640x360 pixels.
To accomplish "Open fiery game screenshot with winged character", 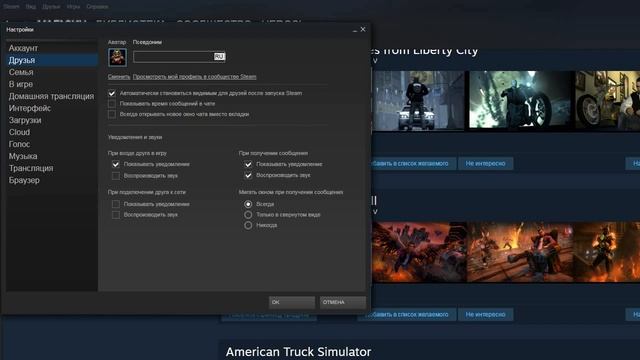I will point(419,252).
